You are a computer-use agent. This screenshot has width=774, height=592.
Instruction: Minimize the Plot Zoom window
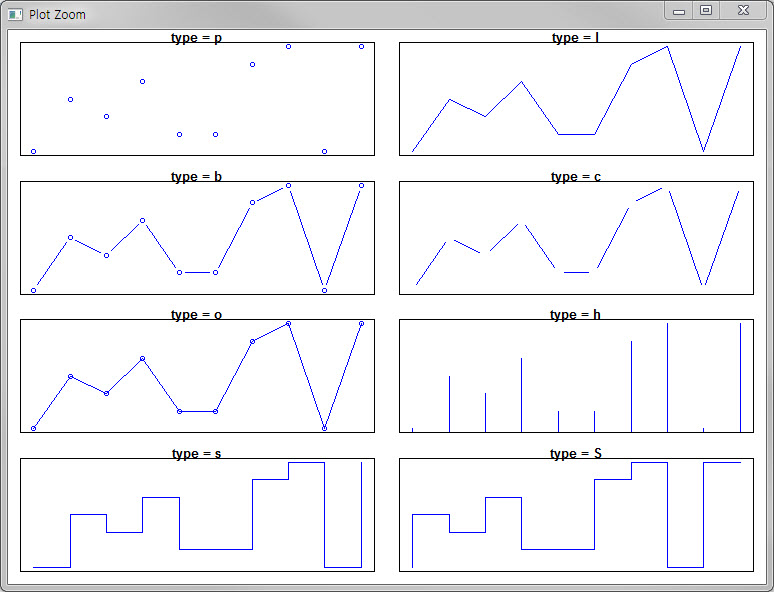click(x=679, y=11)
